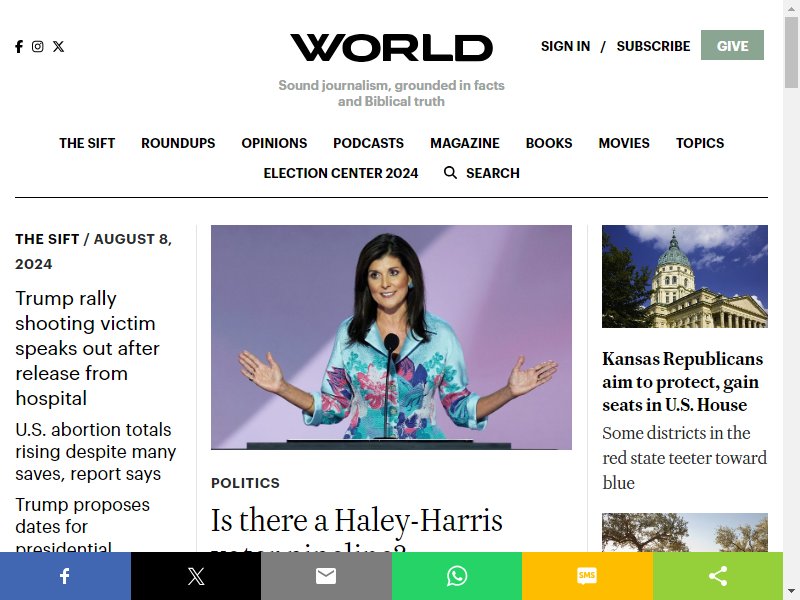Open Magazine section
Screen dimensions: 800x600
coord(465,143)
